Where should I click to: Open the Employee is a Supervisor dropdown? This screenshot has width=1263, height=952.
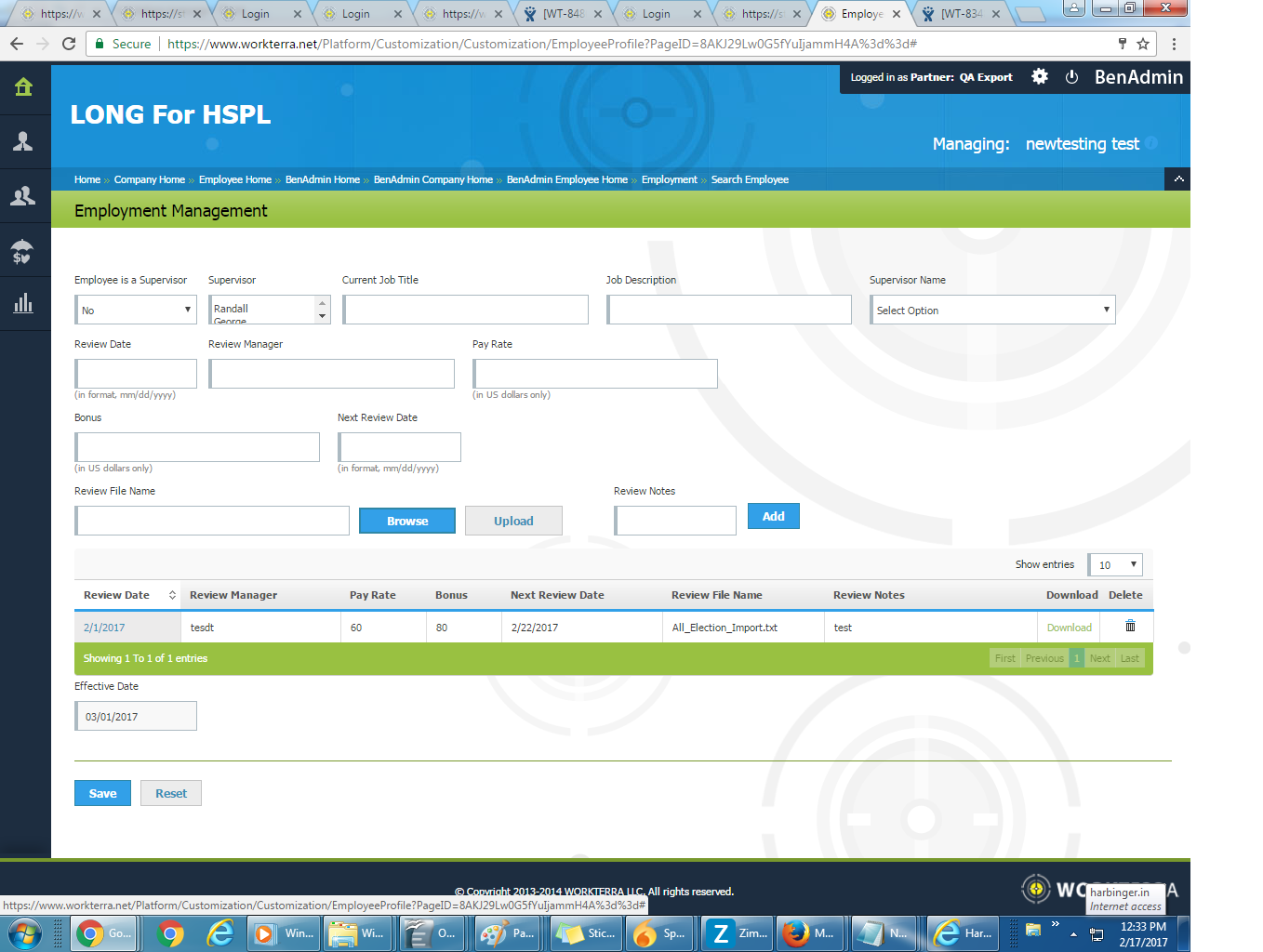[136, 311]
